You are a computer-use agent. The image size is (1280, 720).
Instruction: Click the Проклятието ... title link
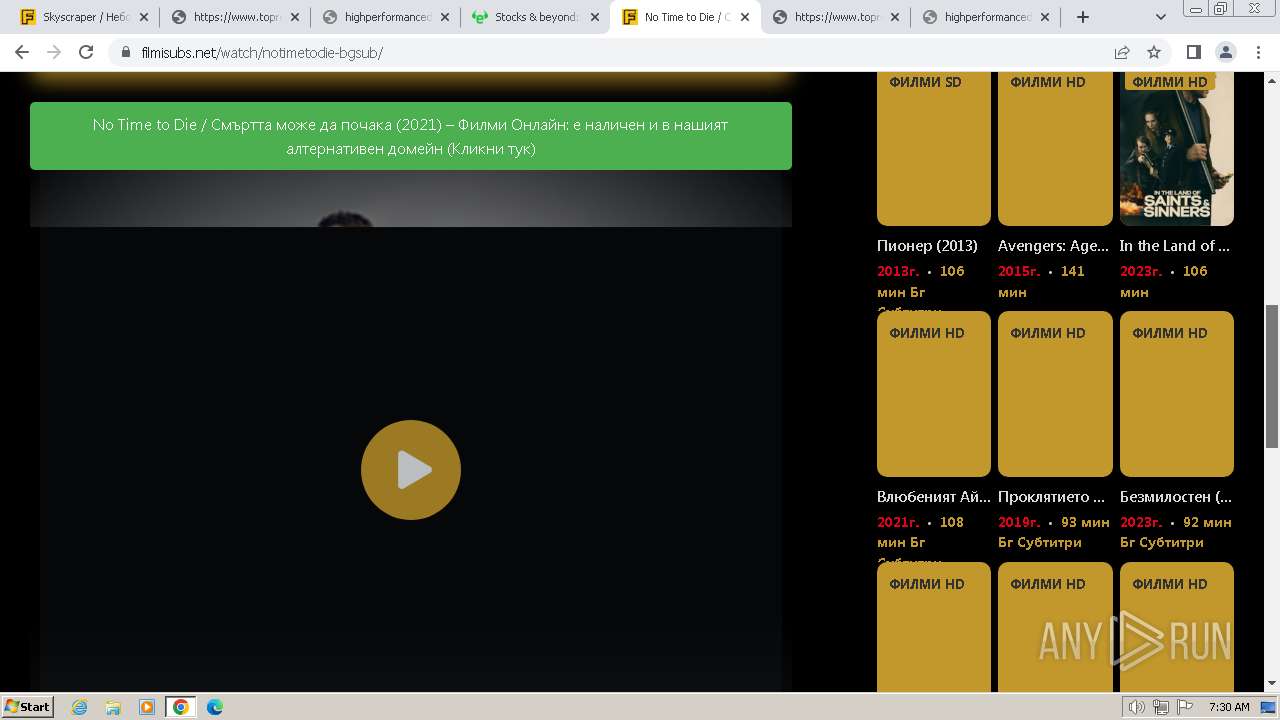coord(1051,497)
